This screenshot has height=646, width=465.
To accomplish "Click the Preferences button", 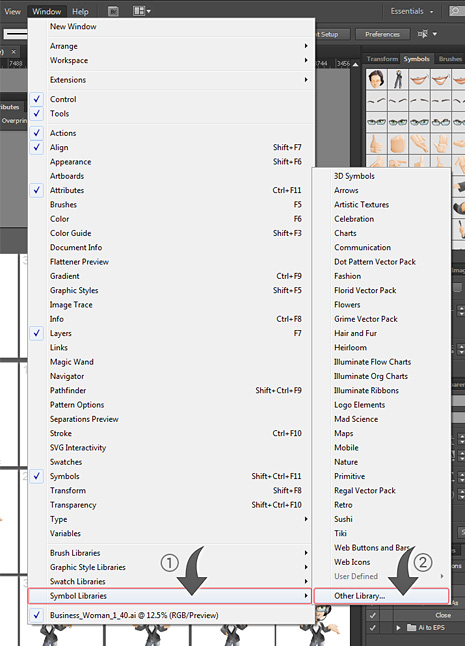I will 382,34.
